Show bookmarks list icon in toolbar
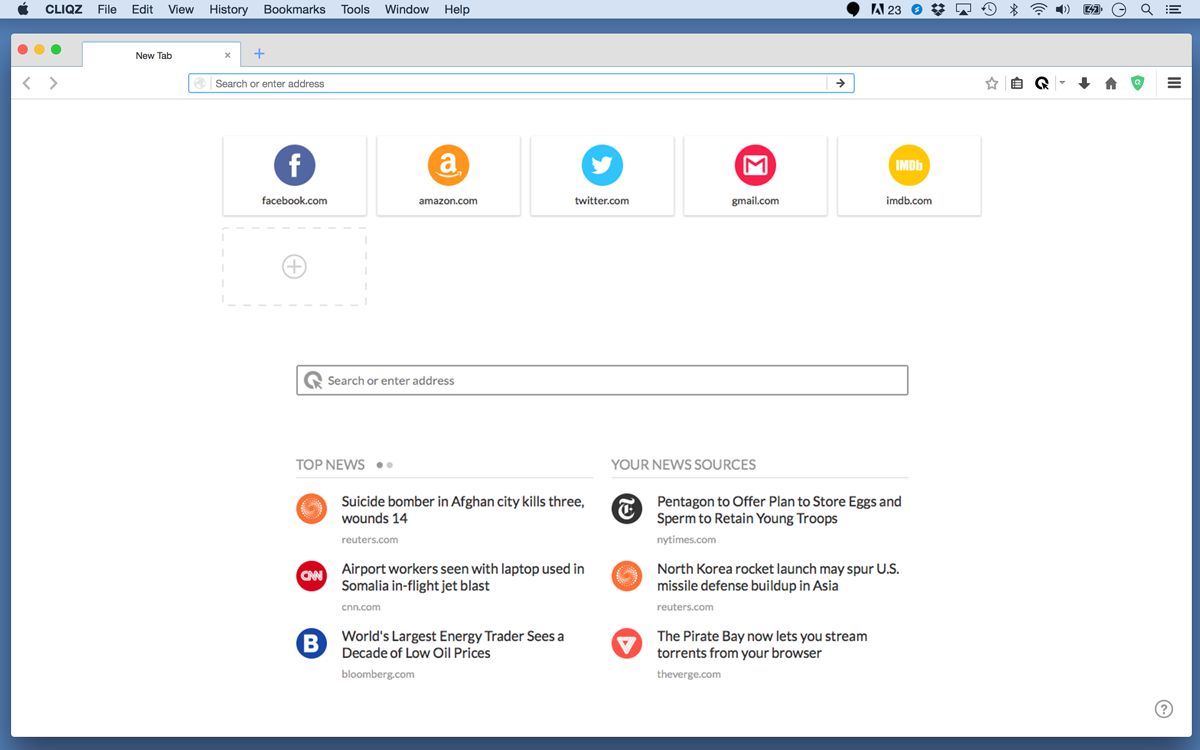 [x=1017, y=84]
